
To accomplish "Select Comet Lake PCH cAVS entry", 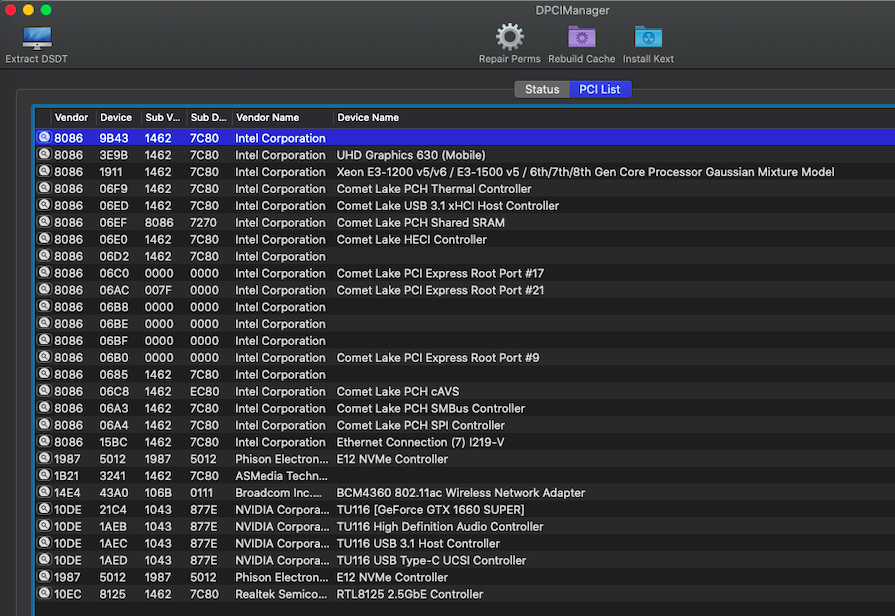I will pyautogui.click(x=398, y=392).
